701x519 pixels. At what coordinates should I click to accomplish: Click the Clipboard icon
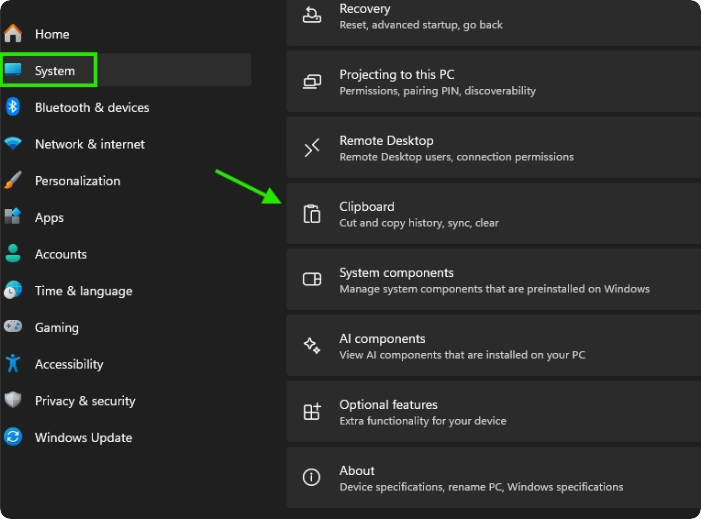pyautogui.click(x=312, y=214)
